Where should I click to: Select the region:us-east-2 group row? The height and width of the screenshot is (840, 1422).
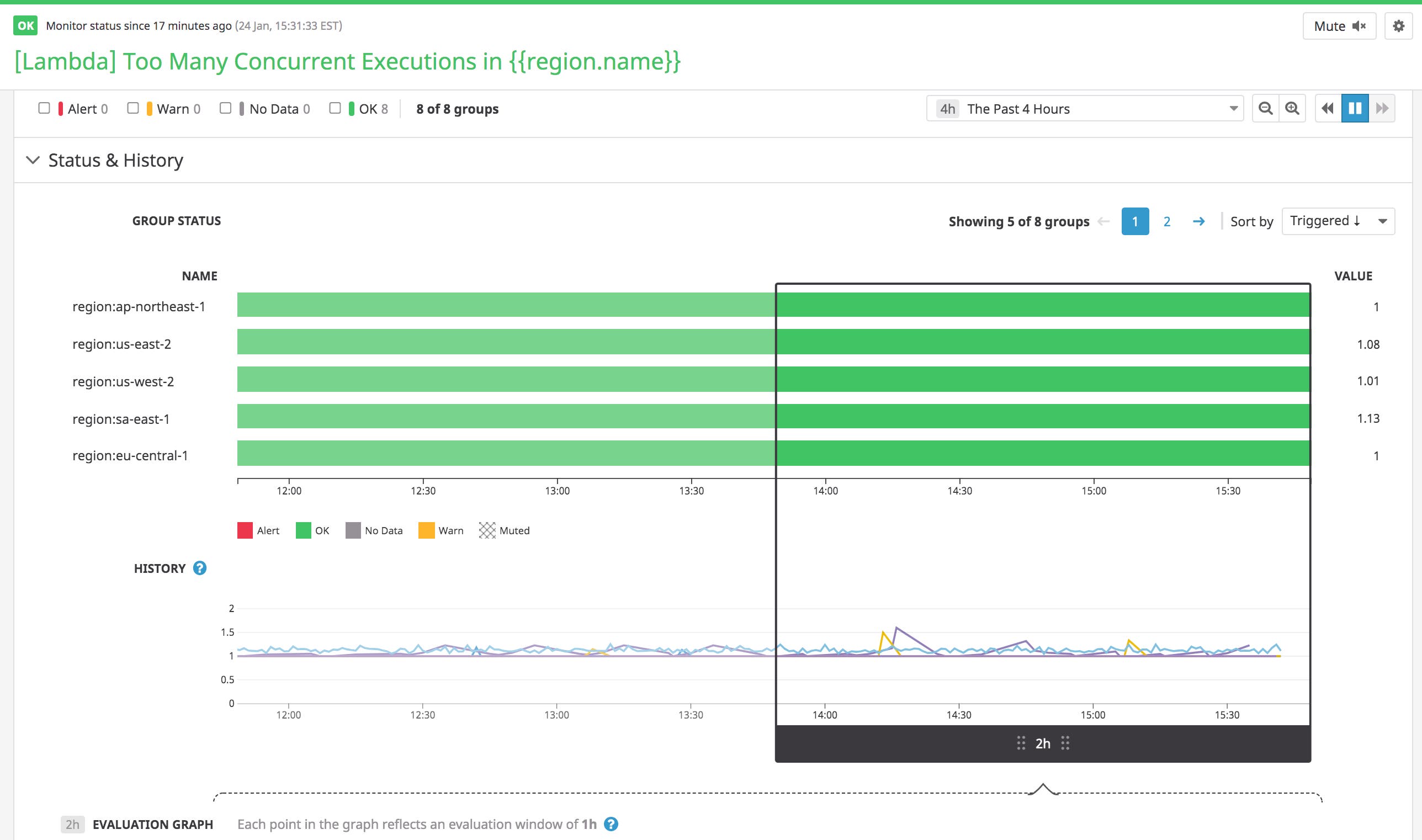tap(124, 344)
